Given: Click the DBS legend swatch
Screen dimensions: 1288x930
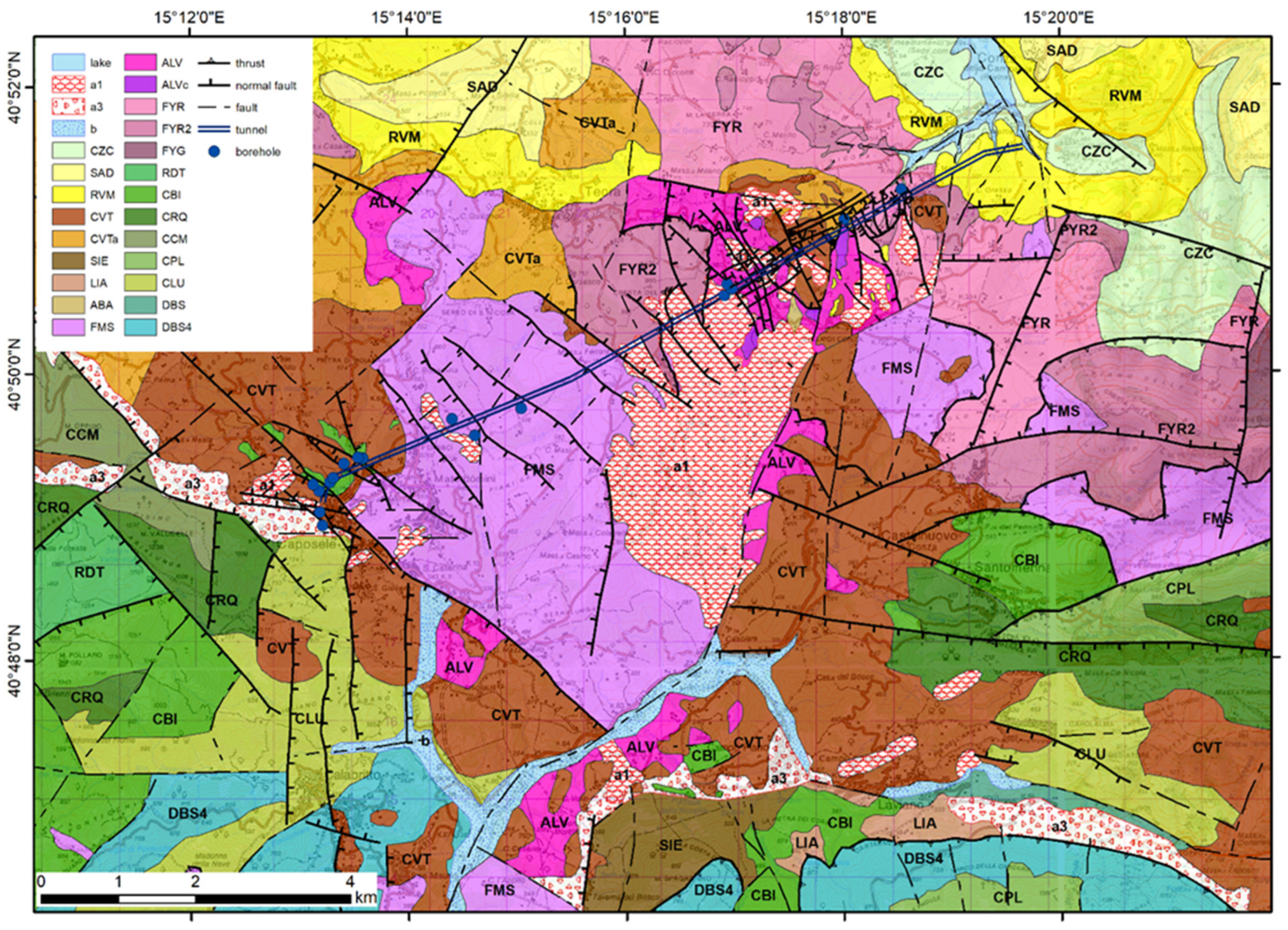Looking at the screenshot, I should (141, 305).
